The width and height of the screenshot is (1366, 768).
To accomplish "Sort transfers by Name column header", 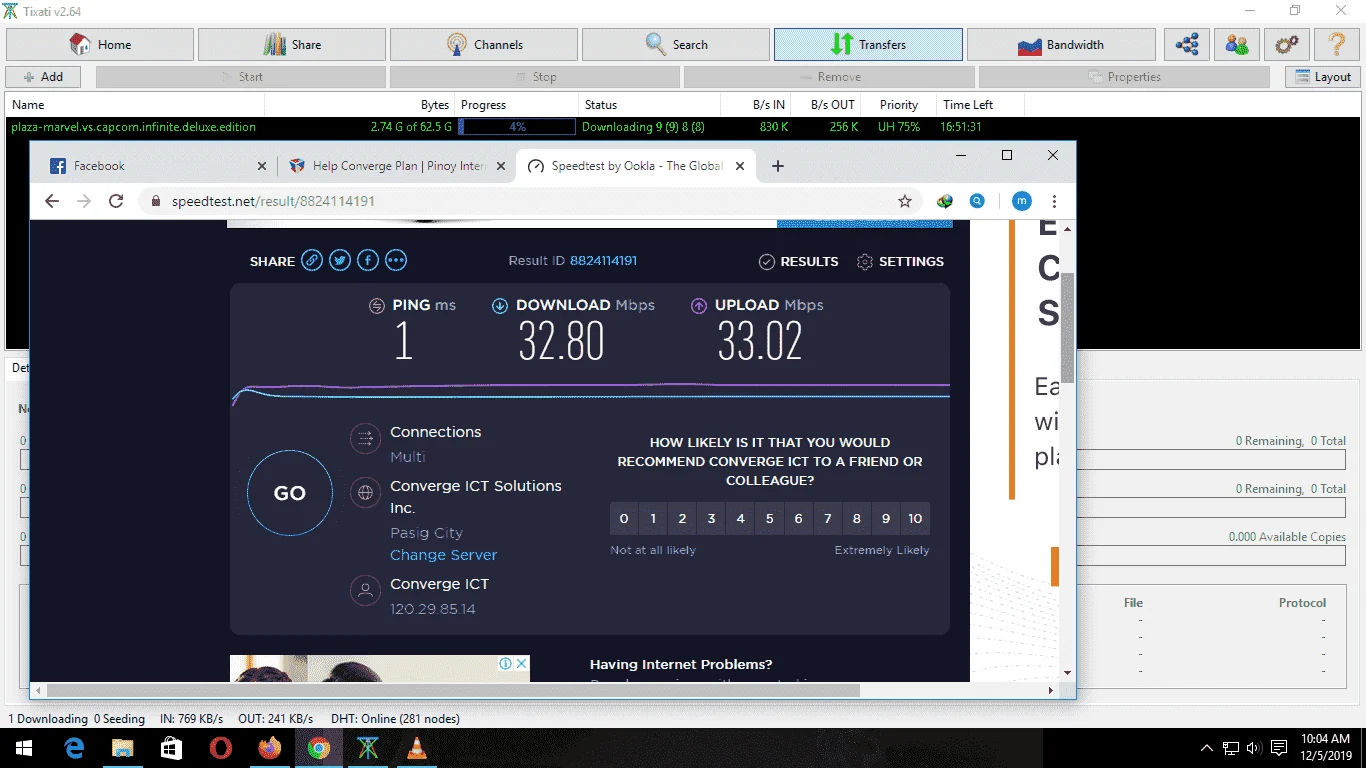I will (x=135, y=105).
